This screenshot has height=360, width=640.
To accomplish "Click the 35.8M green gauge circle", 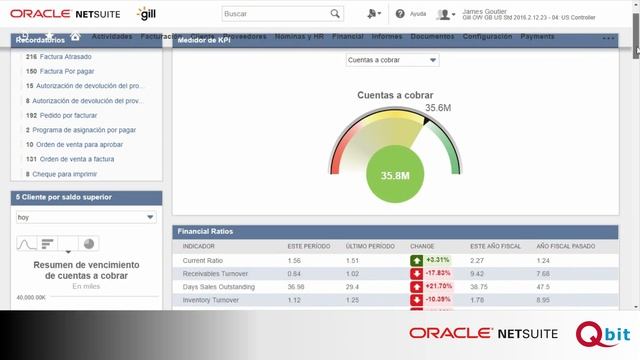I will 395,174.
